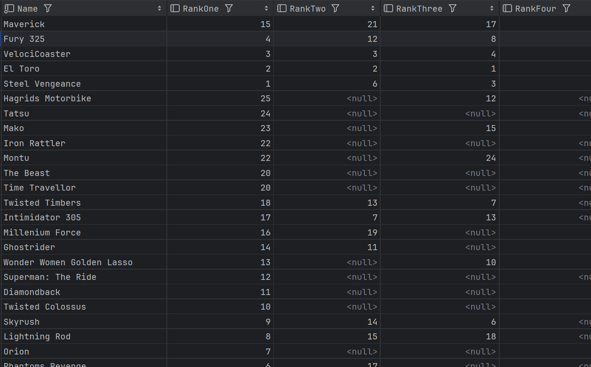Click the RankThree column header label
Image resolution: width=591 pixels, height=367 pixels.
tap(419, 9)
